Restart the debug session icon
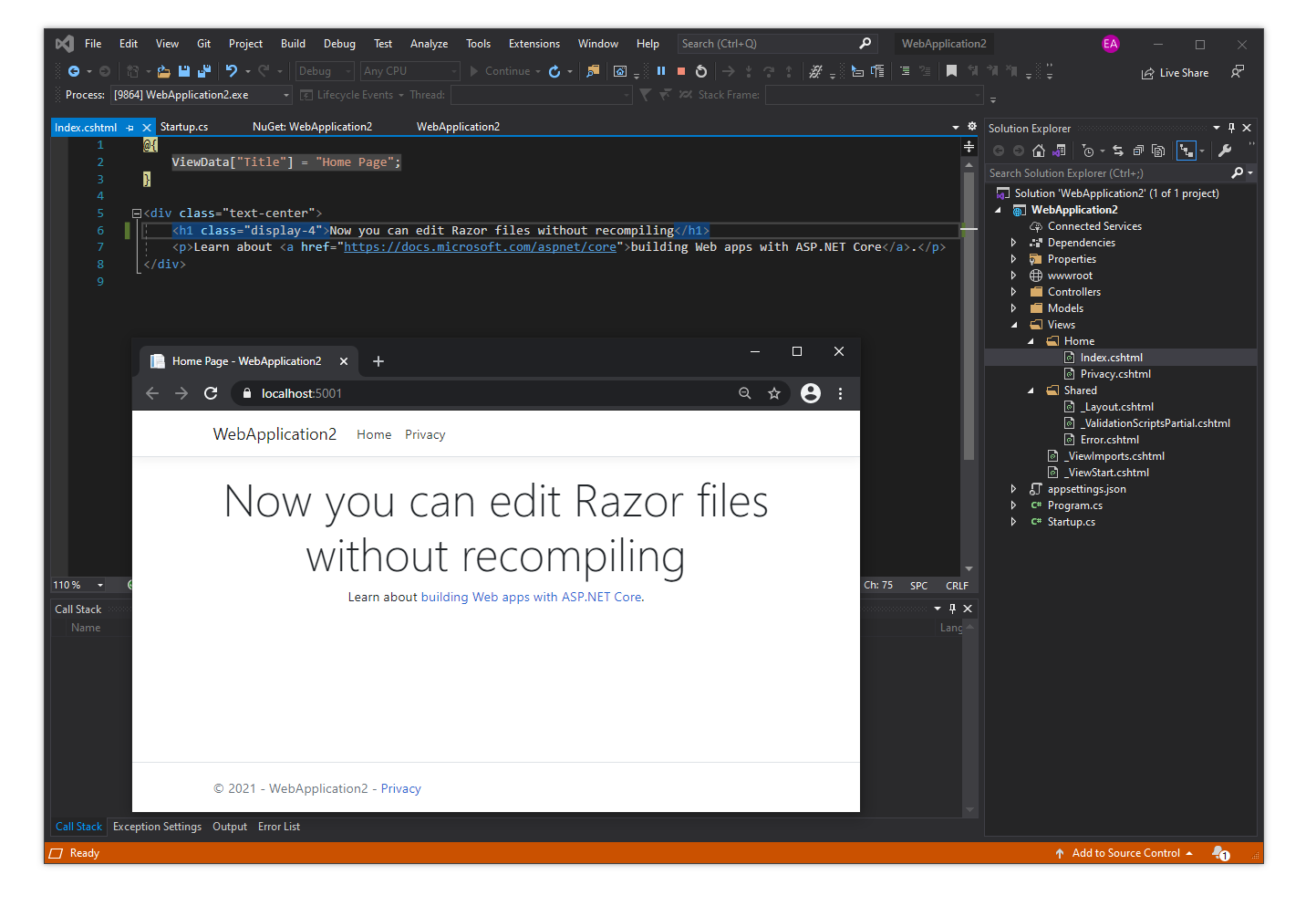Viewport: 1316px width, 906px height. [x=701, y=71]
